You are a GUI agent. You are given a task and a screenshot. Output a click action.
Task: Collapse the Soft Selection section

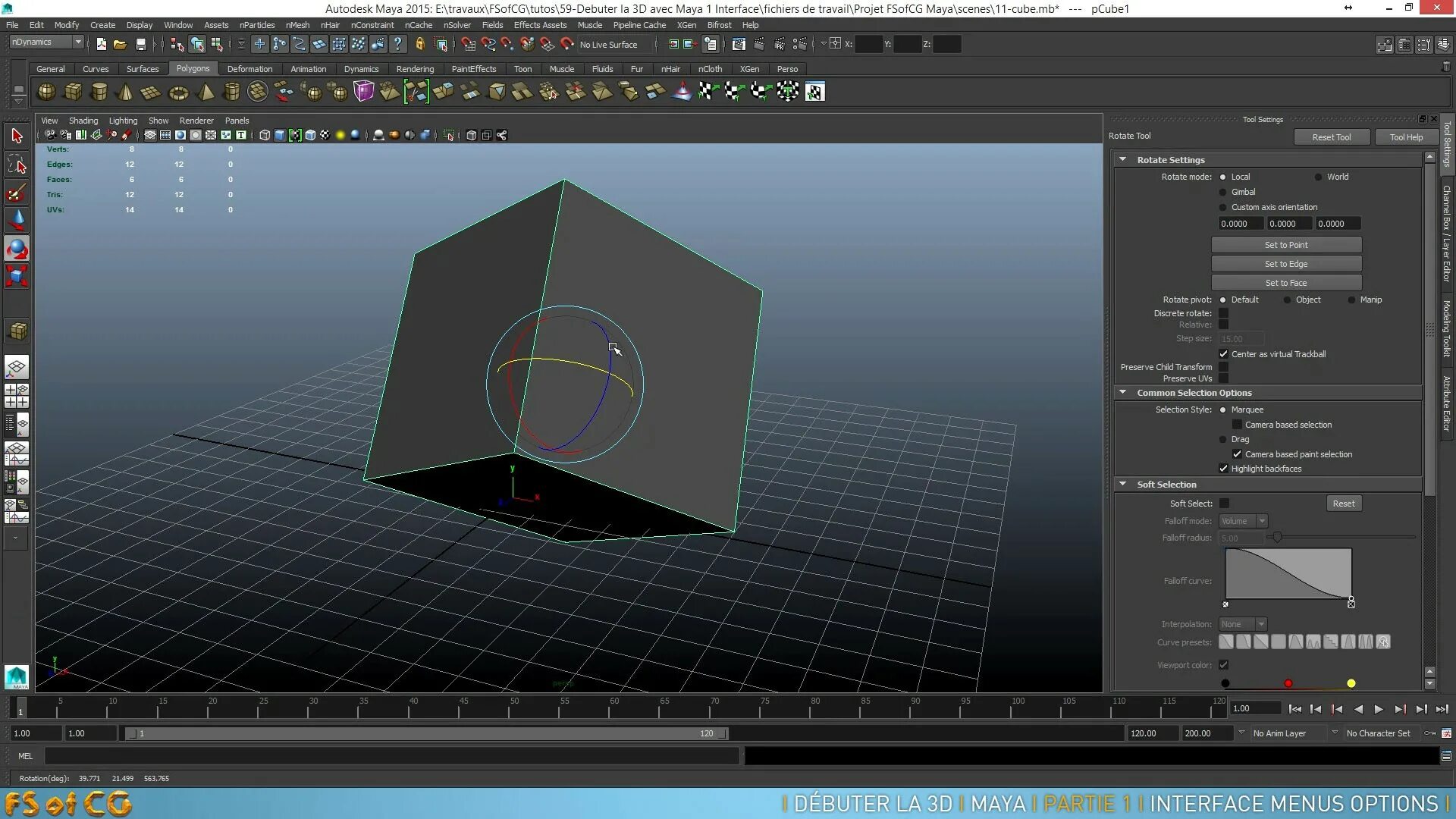[x=1123, y=485]
